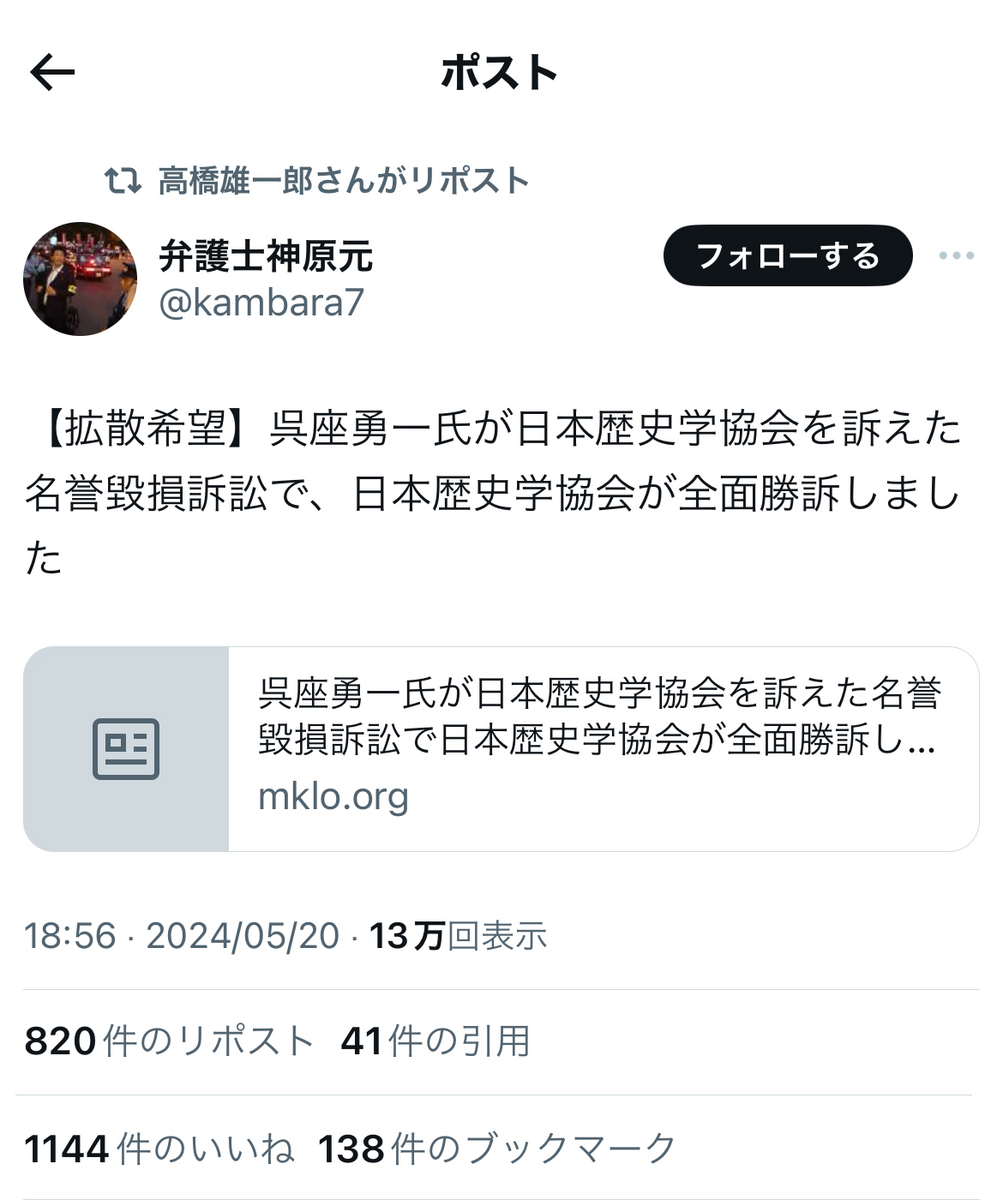Viewport: 1003px width, 1200px height.
Task: Follow the account with フォローする
Action: point(788,256)
